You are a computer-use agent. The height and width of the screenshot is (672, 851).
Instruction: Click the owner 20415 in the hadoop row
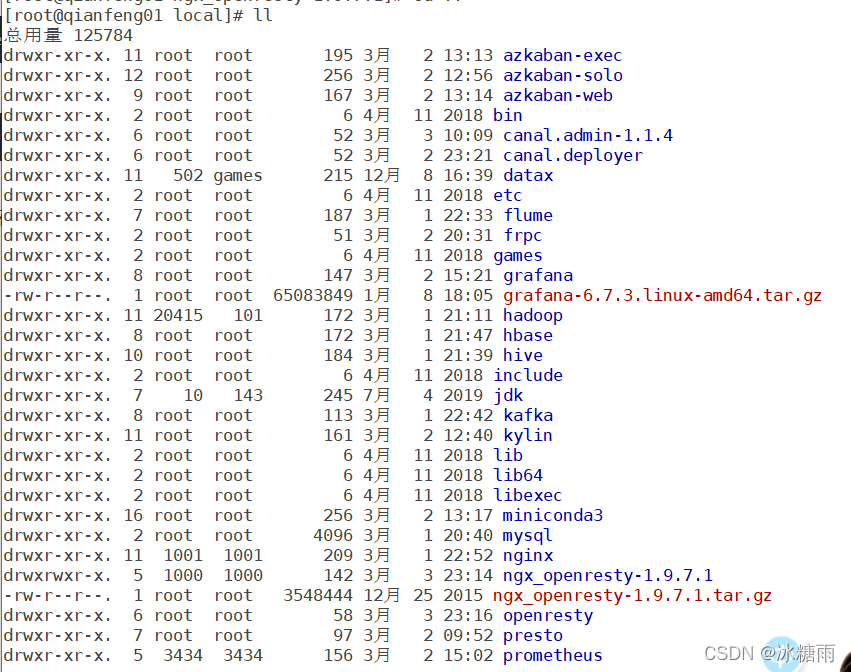(x=178, y=316)
